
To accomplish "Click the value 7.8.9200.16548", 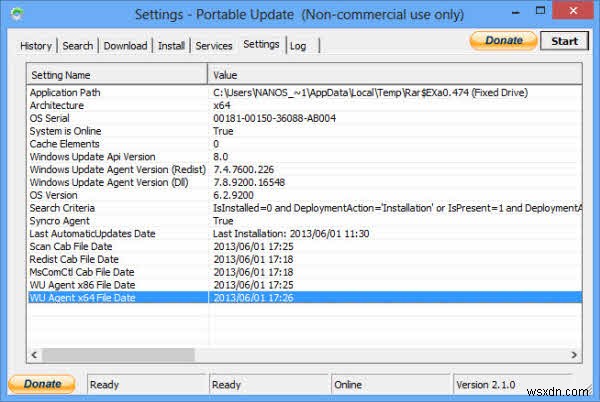I will [249, 182].
